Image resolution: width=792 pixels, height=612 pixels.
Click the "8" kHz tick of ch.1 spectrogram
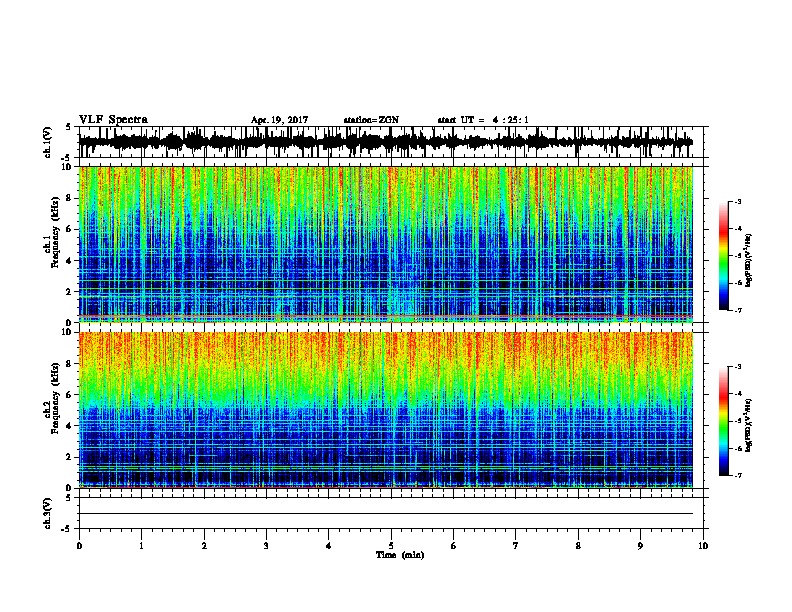69,198
